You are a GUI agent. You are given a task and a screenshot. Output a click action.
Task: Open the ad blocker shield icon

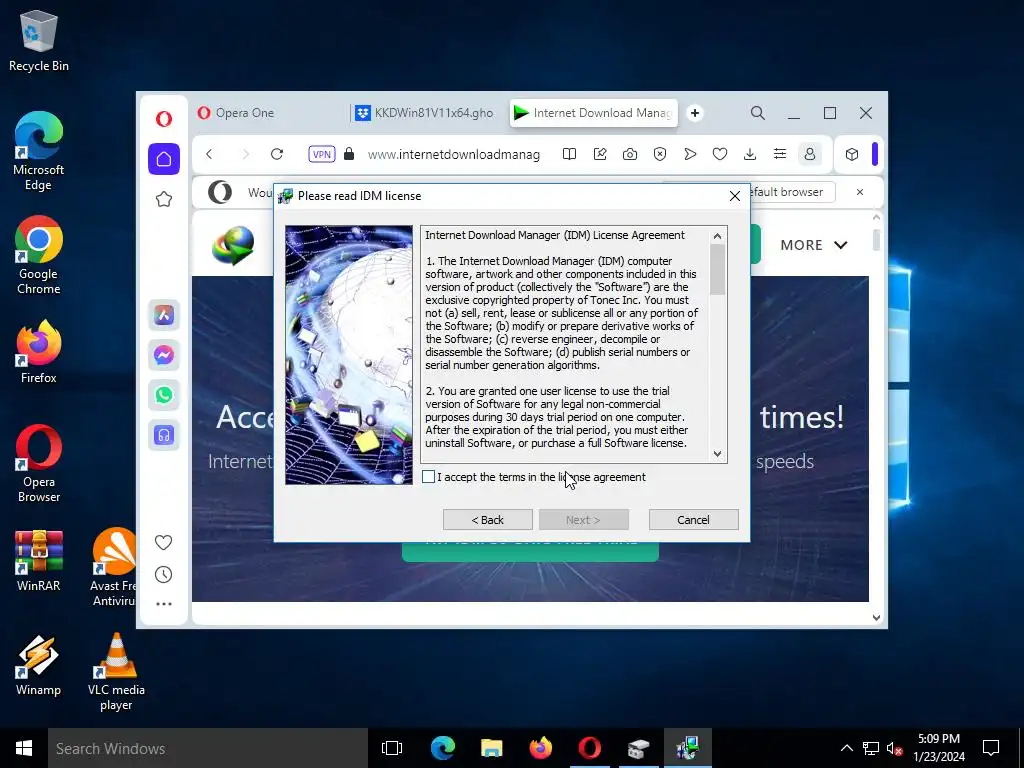(660, 154)
